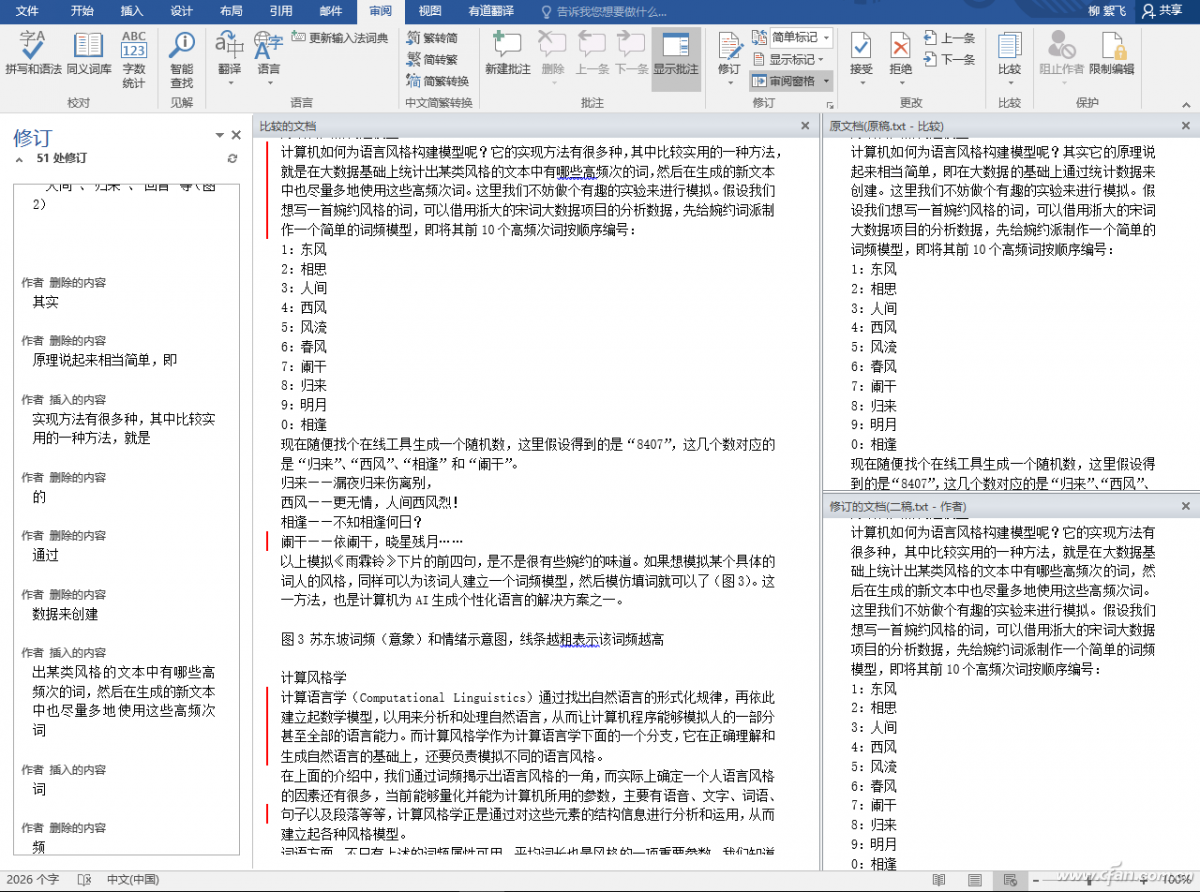The image size is (1200, 892).
Task: Click the 共享 share button
Action: (x=1162, y=10)
